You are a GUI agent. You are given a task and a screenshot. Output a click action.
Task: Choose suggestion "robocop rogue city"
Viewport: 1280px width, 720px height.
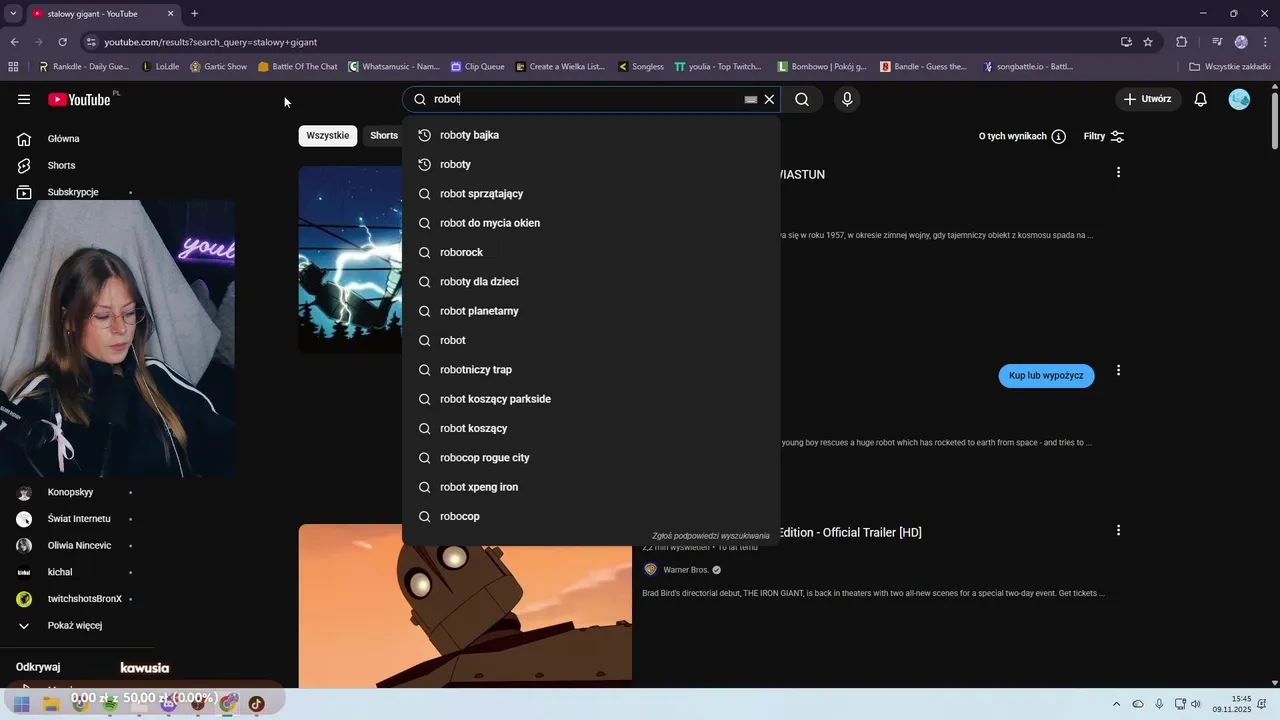click(590, 458)
